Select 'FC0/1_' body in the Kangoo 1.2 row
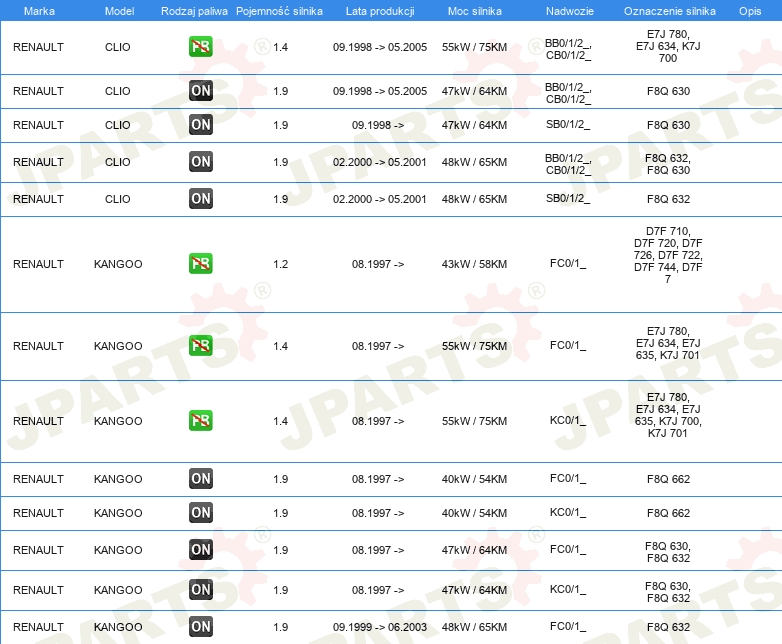The image size is (782, 644). (x=568, y=263)
